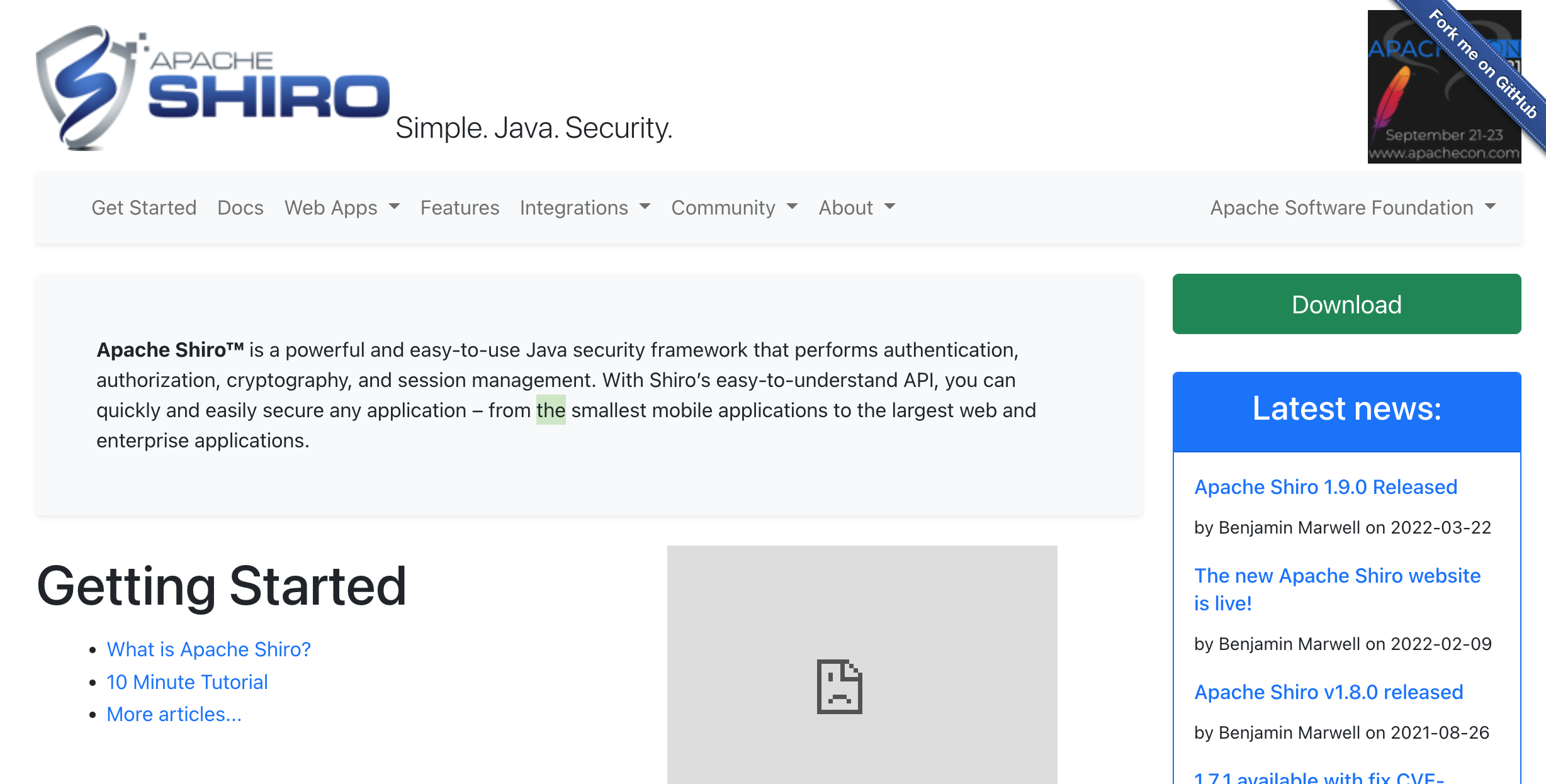Viewport: 1546px width, 784px height.
Task: Open the Docs nav item
Action: 240,208
